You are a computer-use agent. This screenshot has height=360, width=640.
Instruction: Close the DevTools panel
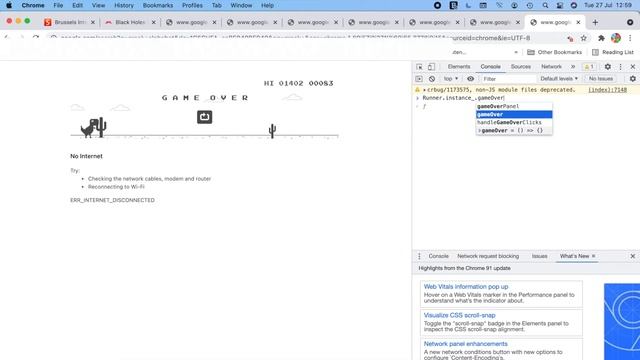(633, 67)
